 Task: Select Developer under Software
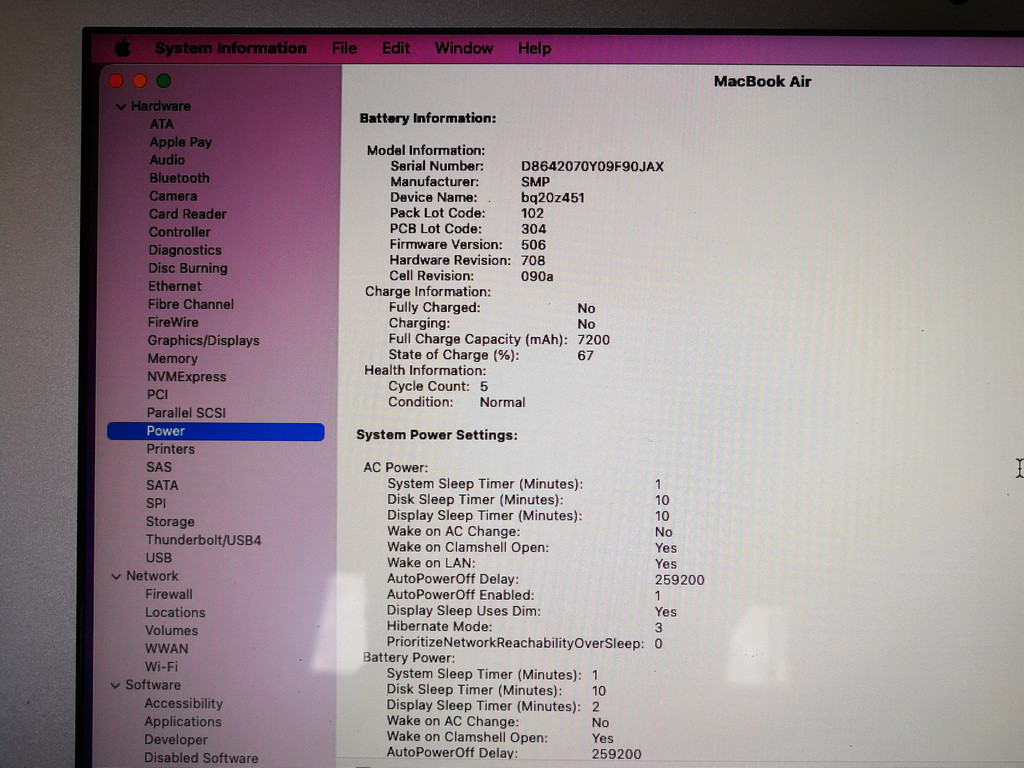tap(176, 740)
